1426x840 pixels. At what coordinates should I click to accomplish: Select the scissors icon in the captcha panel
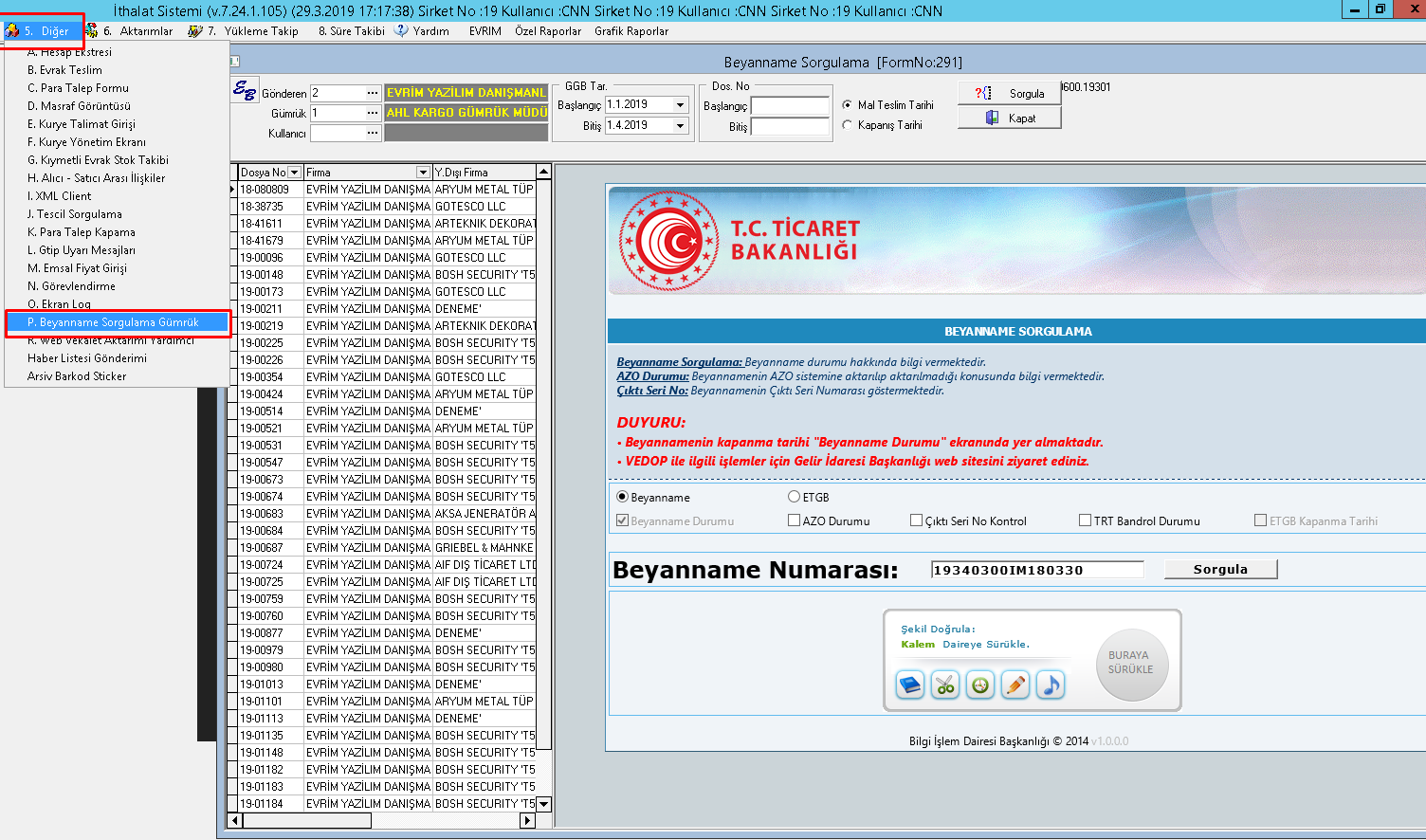click(x=944, y=685)
